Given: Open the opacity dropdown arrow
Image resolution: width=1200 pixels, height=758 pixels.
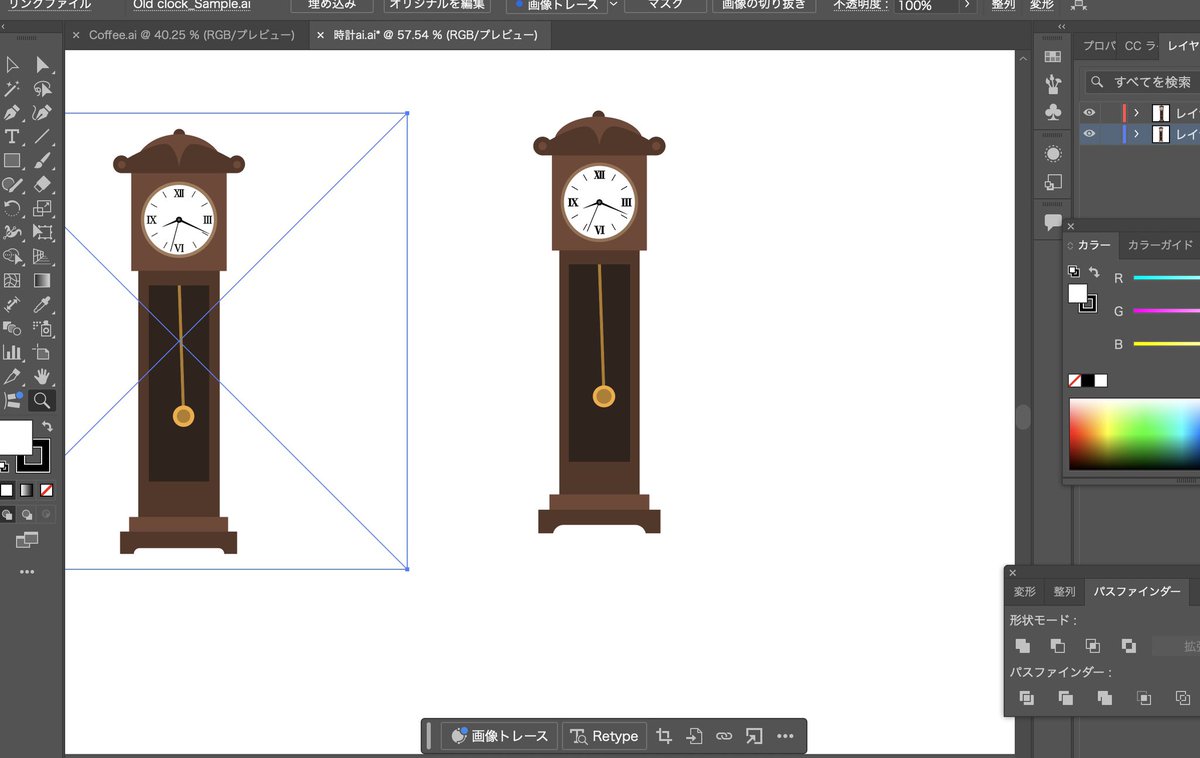Looking at the screenshot, I should coord(966,5).
